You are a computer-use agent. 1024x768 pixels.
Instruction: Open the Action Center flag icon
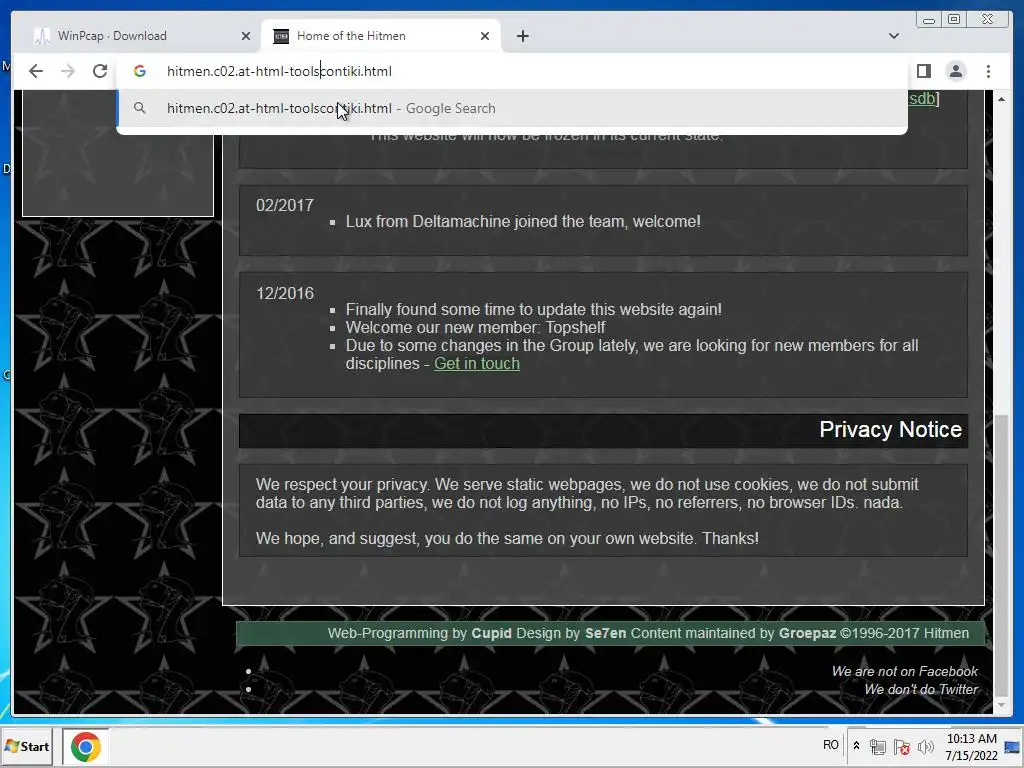coord(902,746)
